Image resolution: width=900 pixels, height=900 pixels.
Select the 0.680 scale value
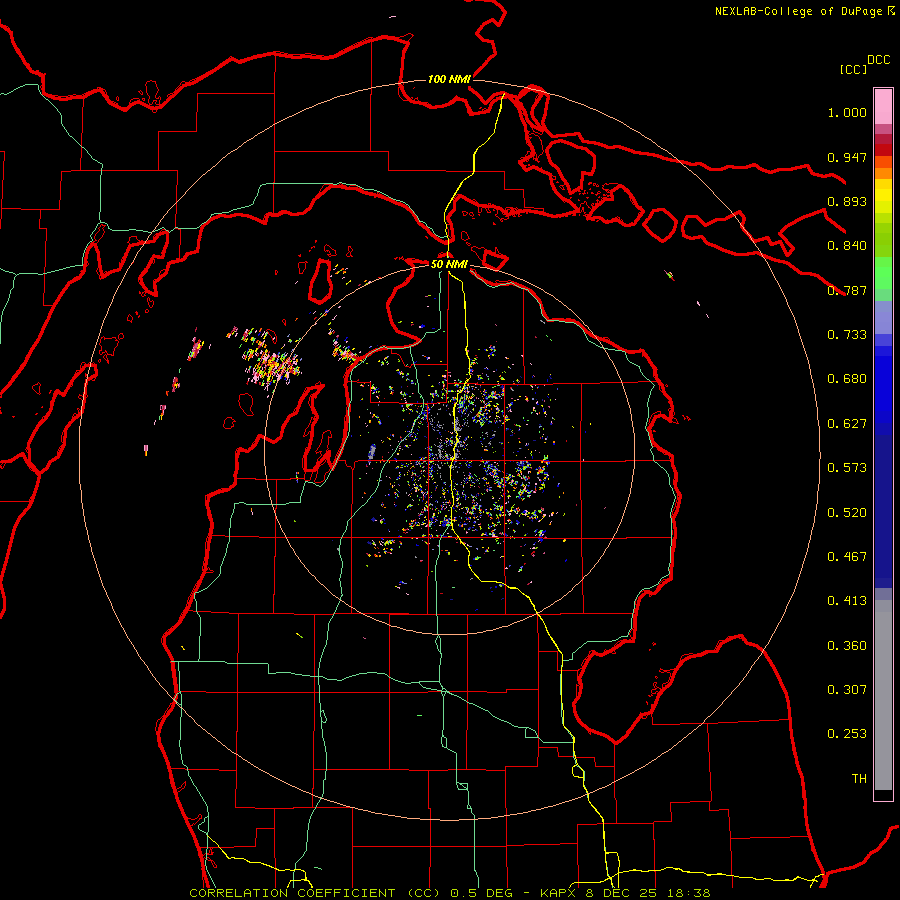click(x=847, y=379)
